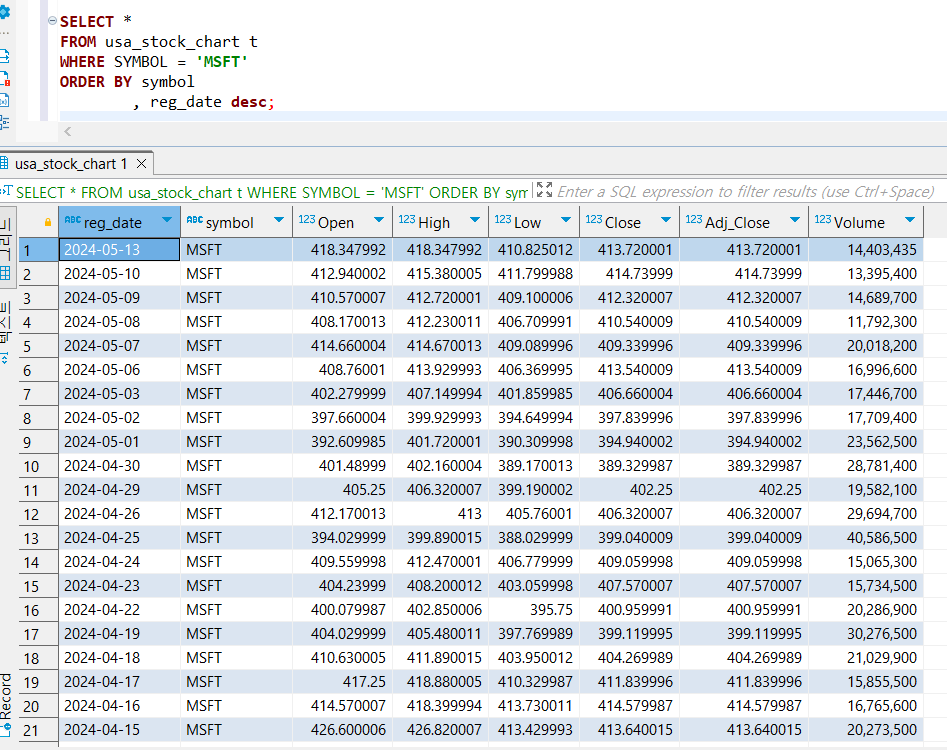Click the 123 type icon of Low
The image size is (947, 750).
502,219
